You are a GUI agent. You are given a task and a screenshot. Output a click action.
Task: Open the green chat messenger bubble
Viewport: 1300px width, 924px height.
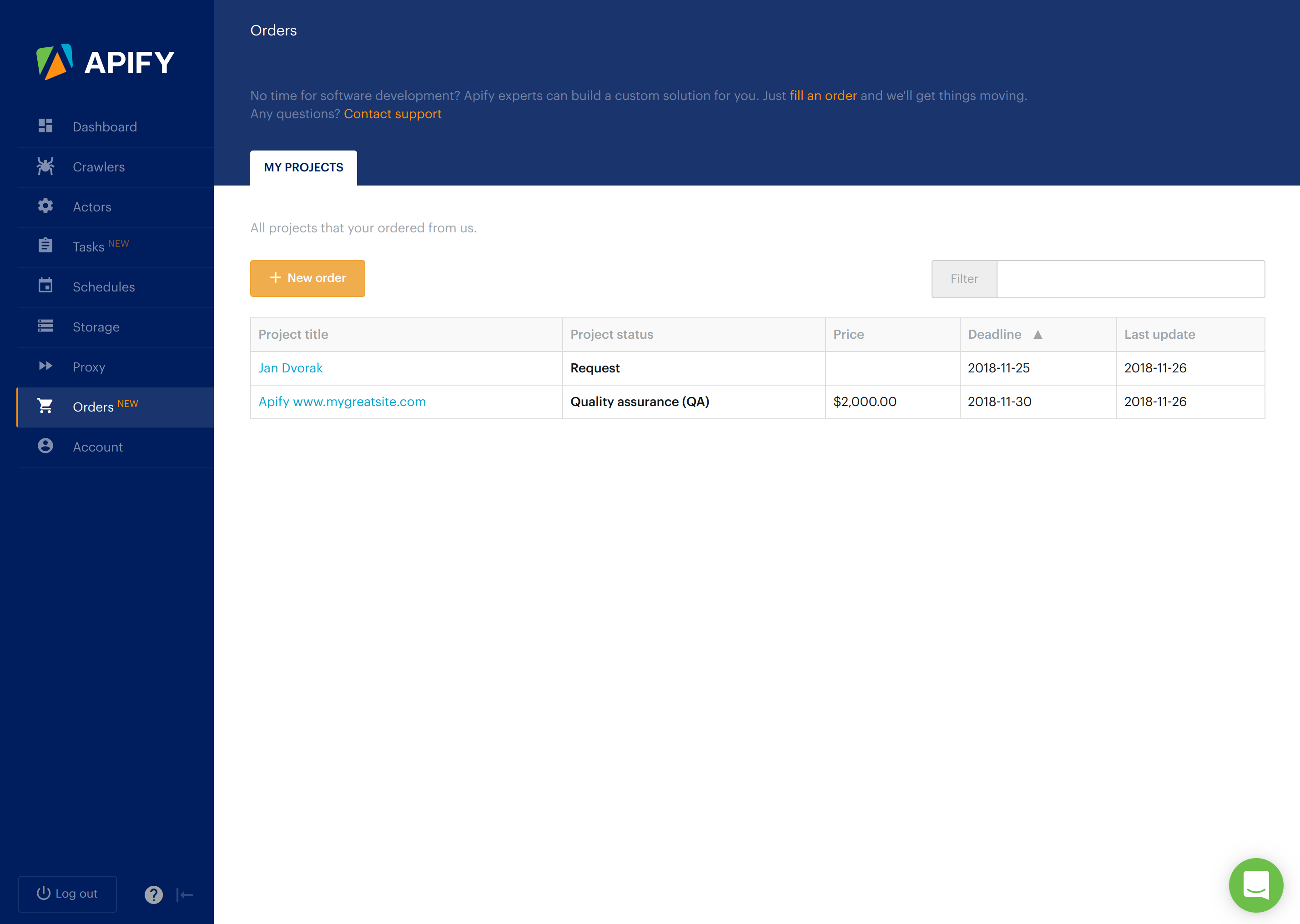coord(1255,885)
